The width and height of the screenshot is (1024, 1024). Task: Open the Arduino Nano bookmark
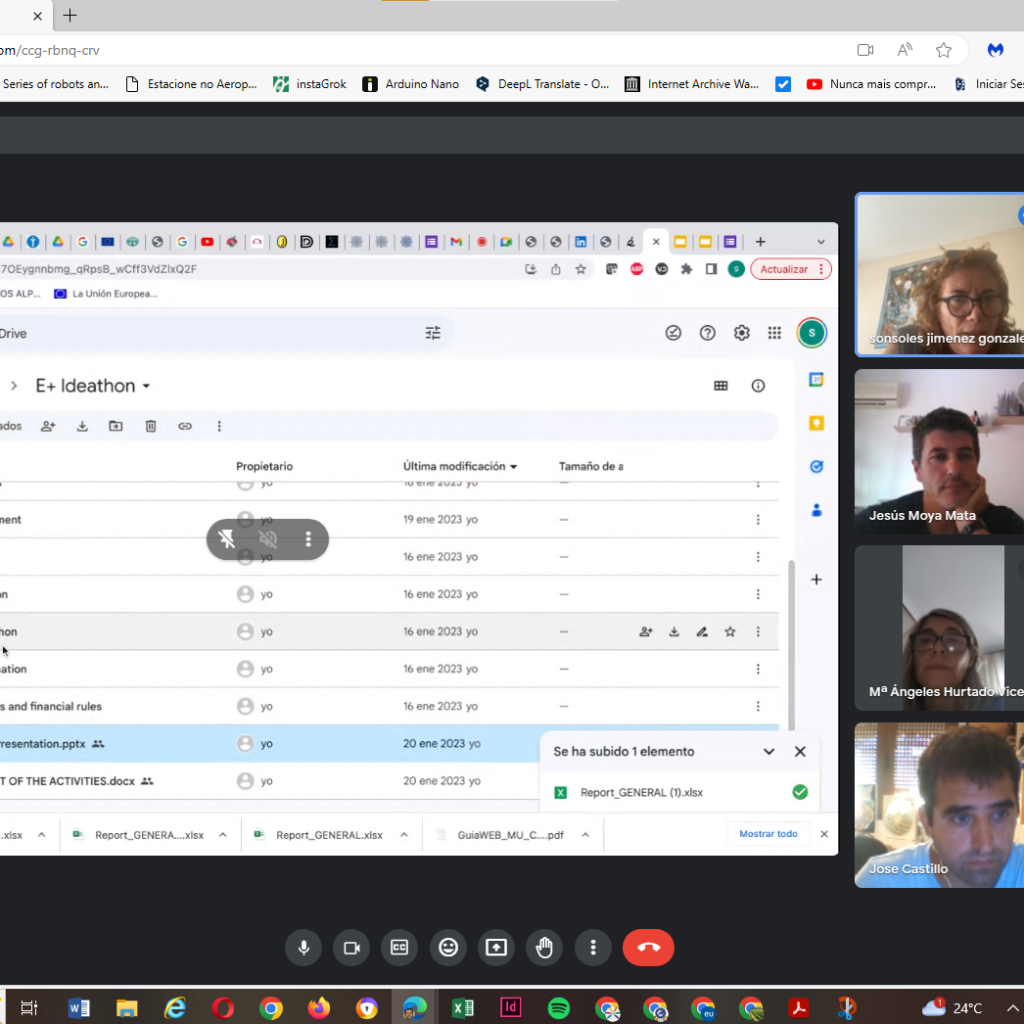click(411, 84)
